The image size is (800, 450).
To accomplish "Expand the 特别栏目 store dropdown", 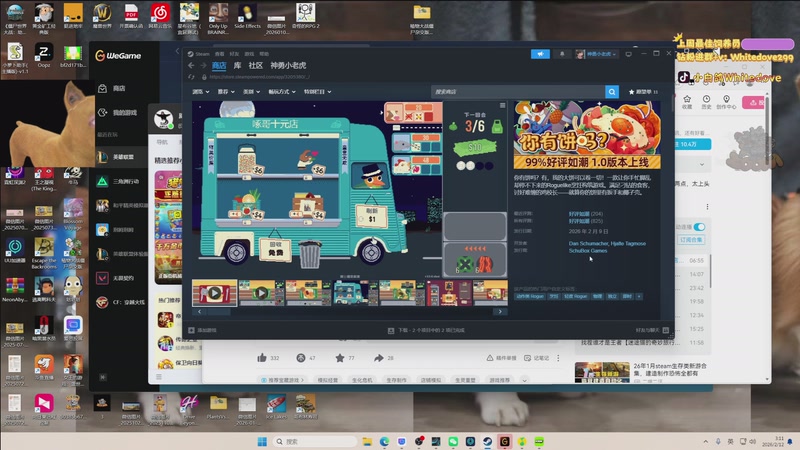I will (317, 92).
